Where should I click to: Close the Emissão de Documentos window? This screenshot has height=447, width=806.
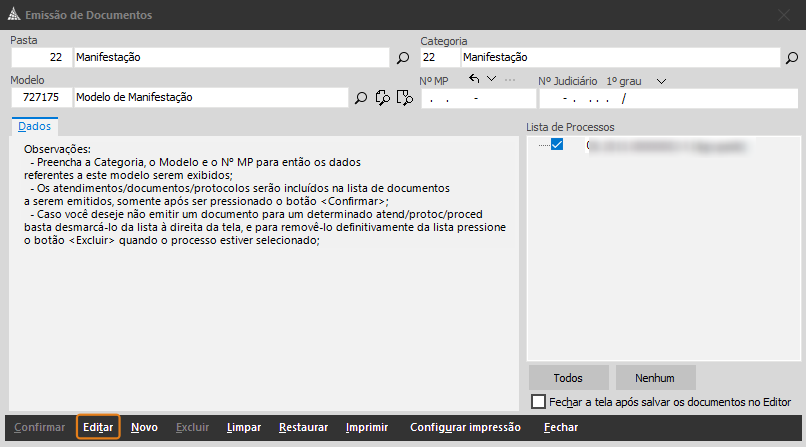(784, 15)
